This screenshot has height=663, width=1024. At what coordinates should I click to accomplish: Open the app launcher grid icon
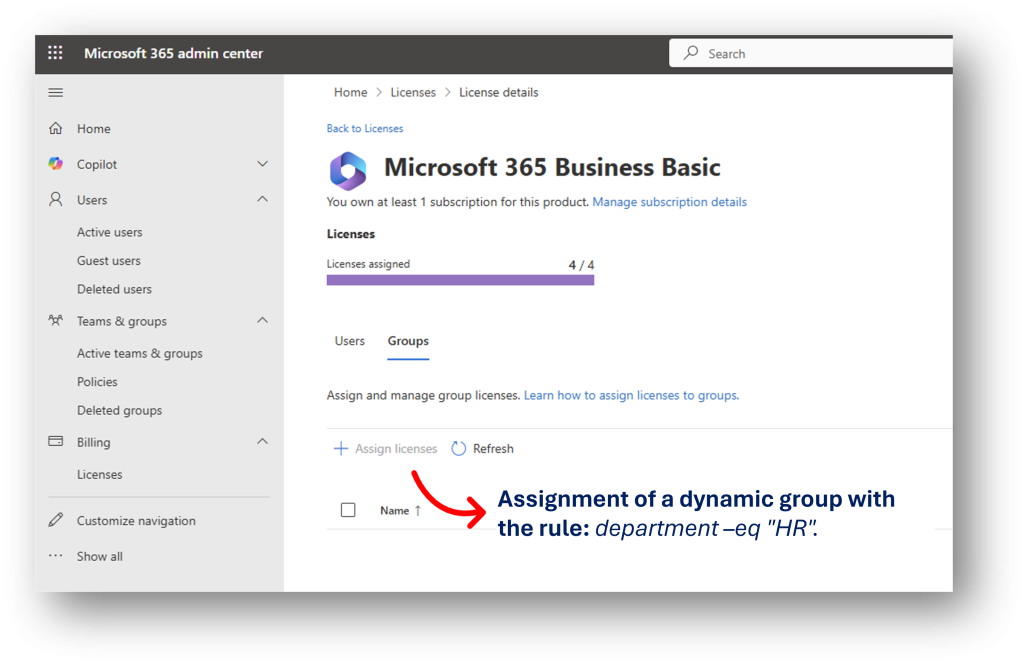pyautogui.click(x=55, y=53)
